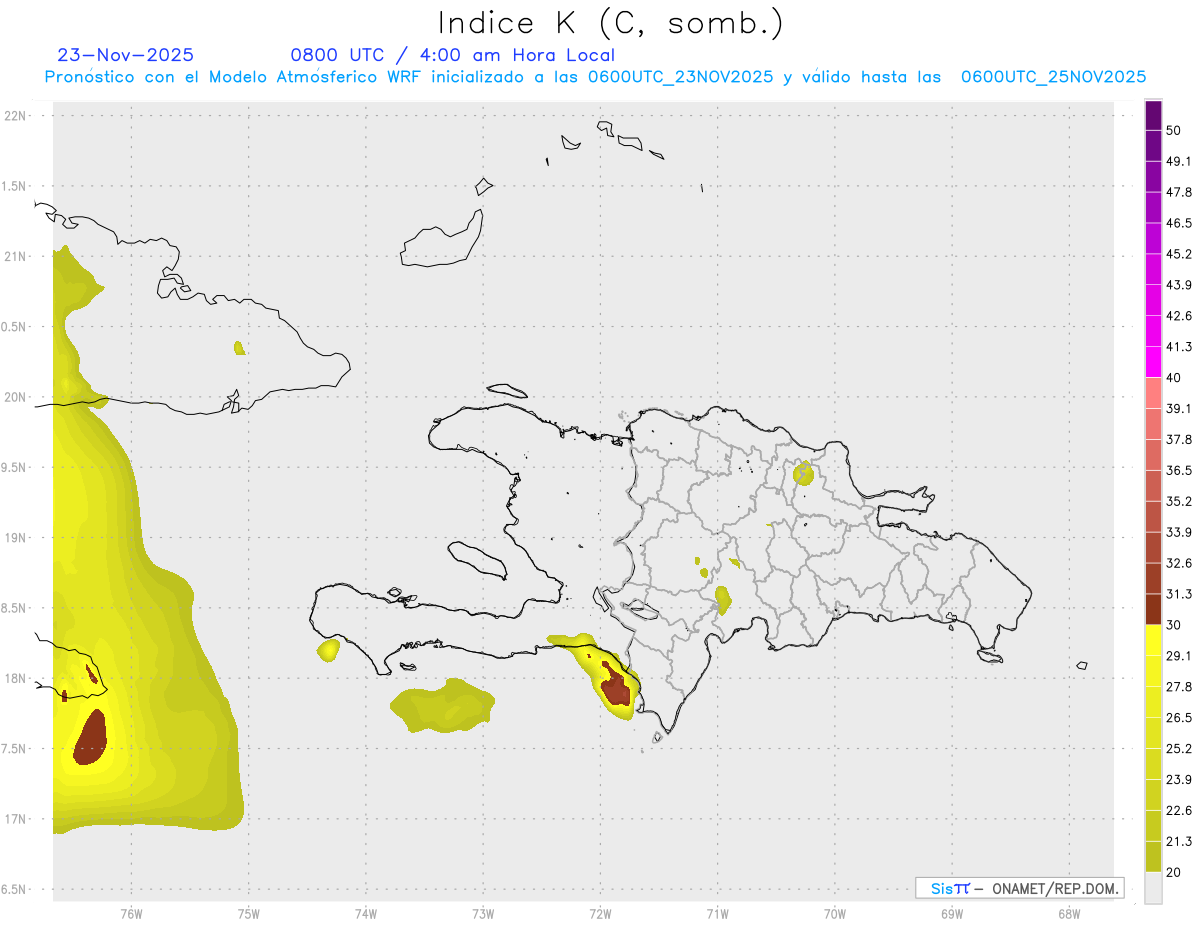
Task: Click the title "Indice K (C, somb.)"
Action: click(x=611, y=23)
